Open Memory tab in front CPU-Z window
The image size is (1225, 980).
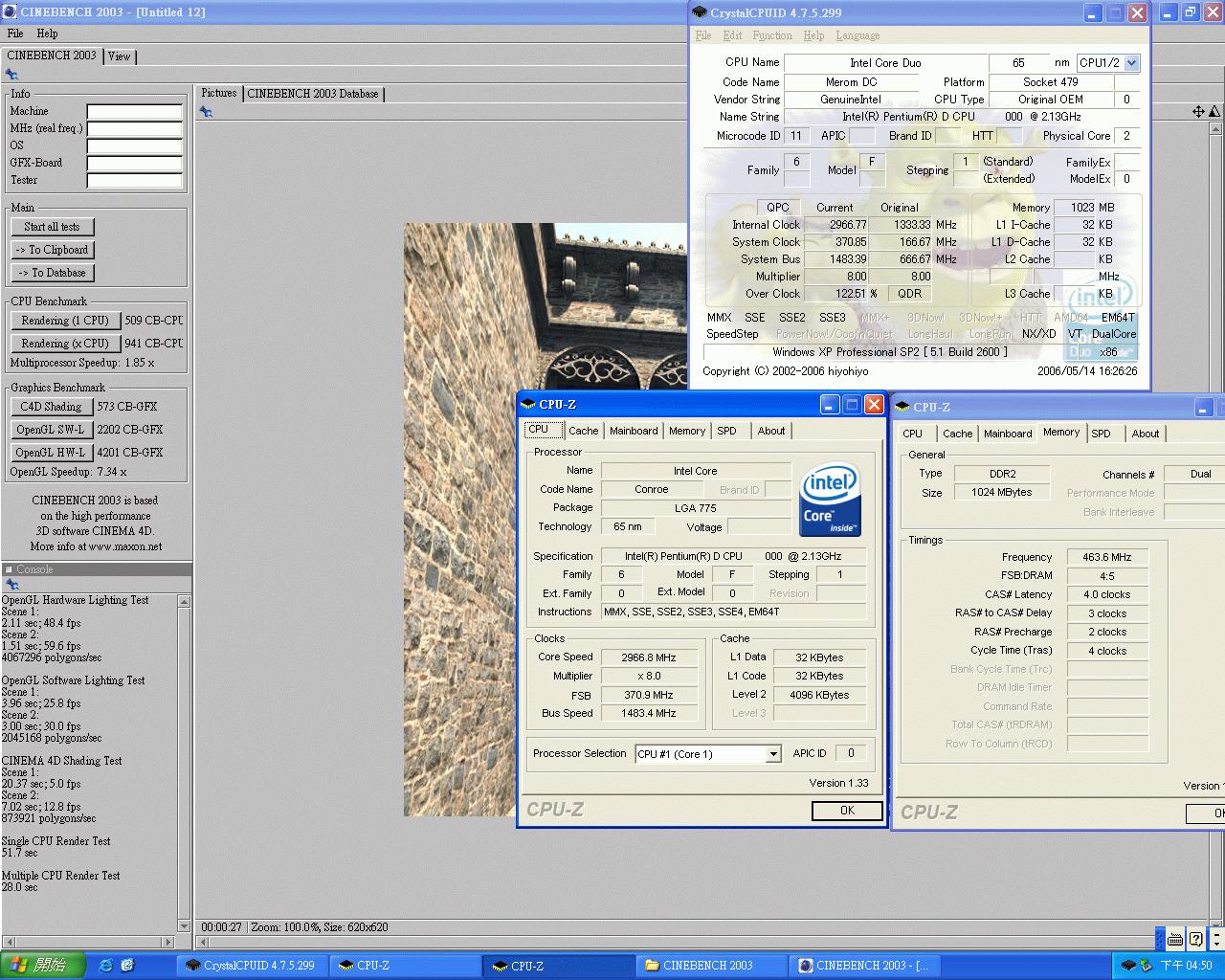point(687,431)
